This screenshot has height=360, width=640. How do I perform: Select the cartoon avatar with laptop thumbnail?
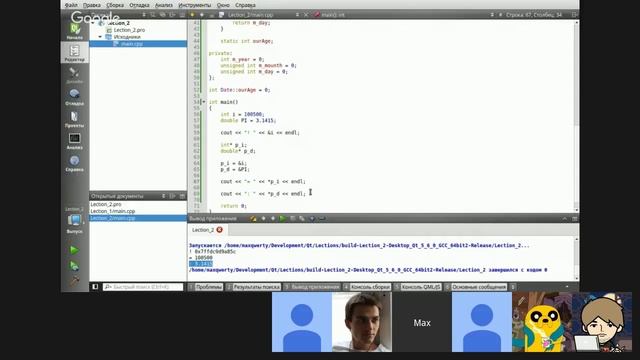tap(602, 322)
